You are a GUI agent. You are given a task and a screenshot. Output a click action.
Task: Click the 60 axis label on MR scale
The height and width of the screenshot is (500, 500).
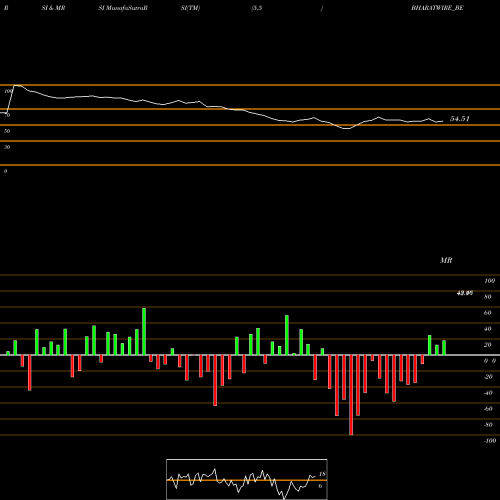coord(487,313)
